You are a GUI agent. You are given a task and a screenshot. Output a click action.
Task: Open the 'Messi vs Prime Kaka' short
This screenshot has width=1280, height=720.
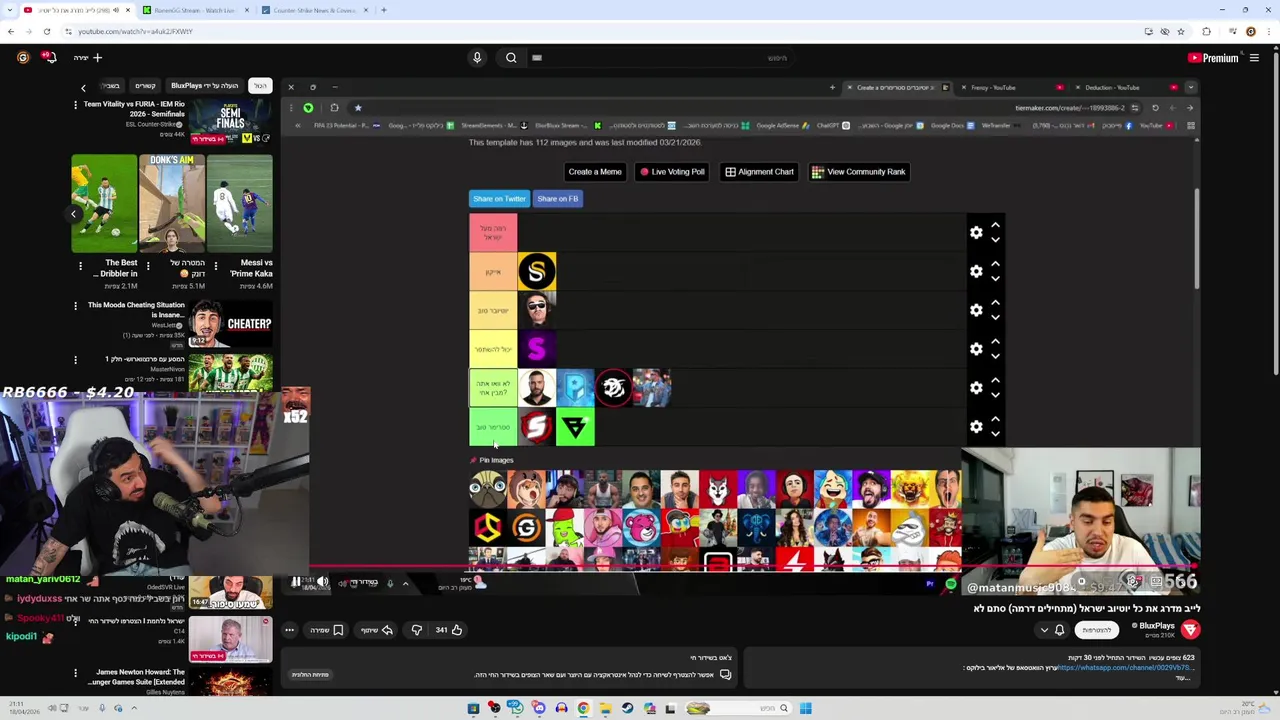(239, 203)
